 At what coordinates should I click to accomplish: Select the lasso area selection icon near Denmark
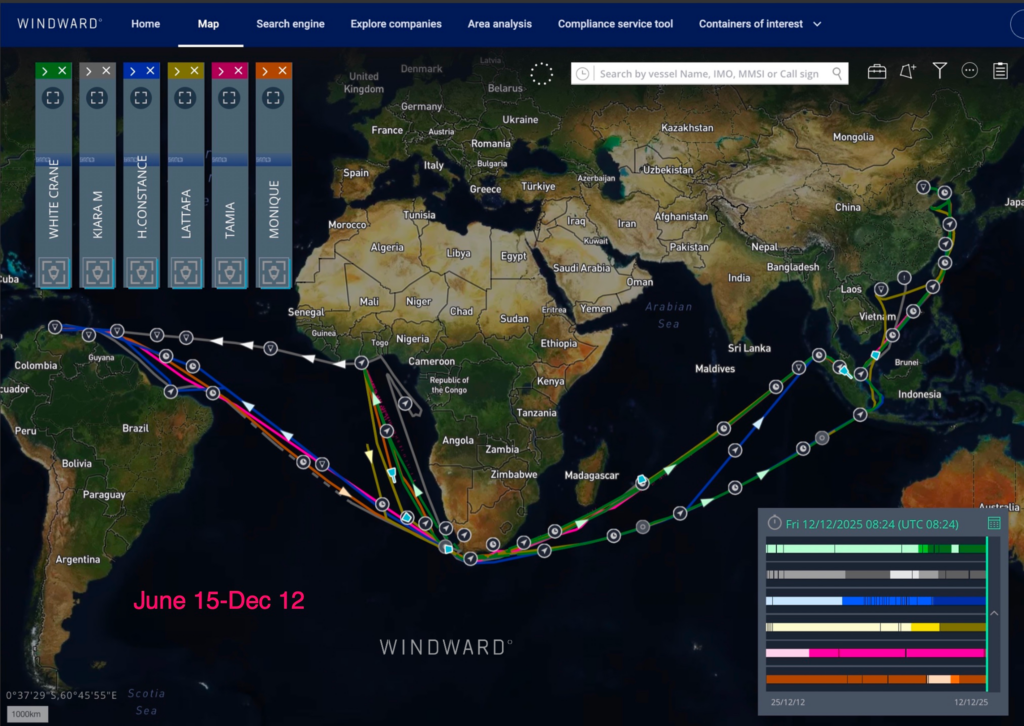pyautogui.click(x=542, y=73)
